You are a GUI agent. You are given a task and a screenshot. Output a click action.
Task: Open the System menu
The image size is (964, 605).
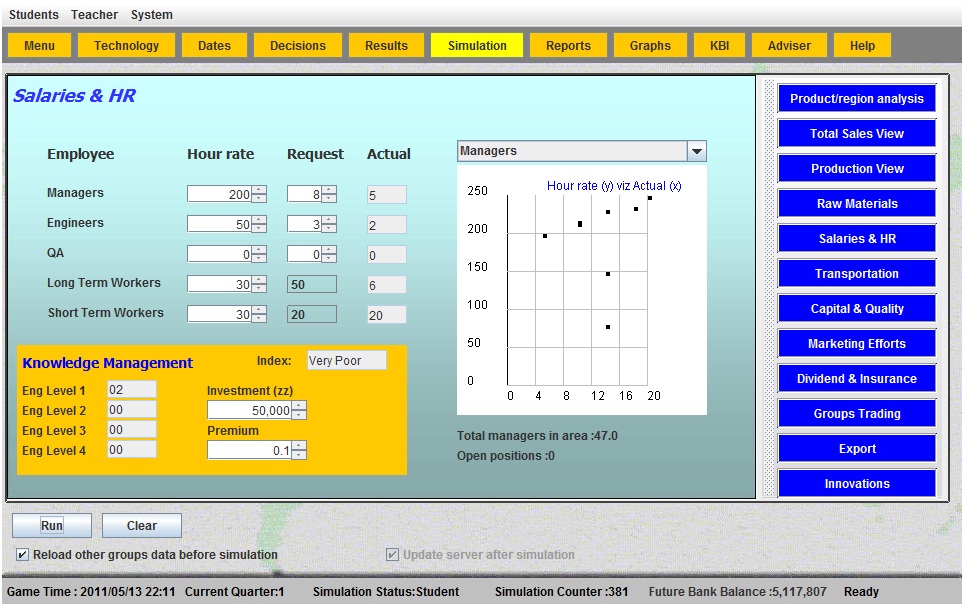(152, 15)
